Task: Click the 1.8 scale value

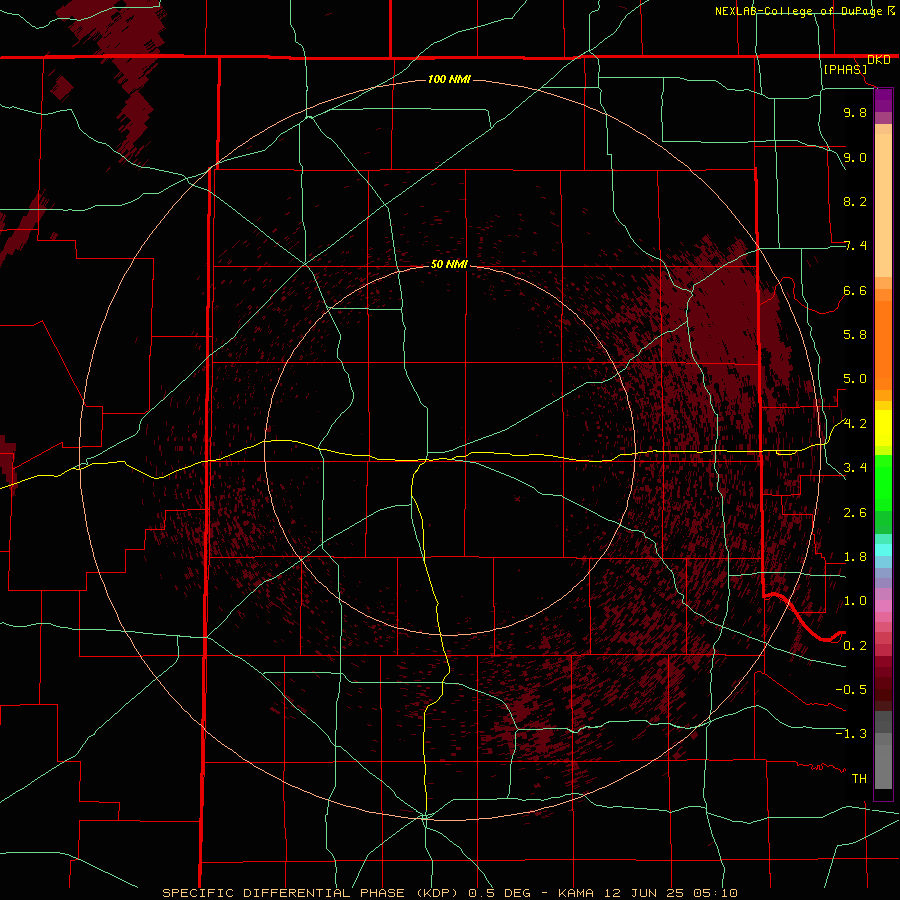Action: tap(855, 557)
